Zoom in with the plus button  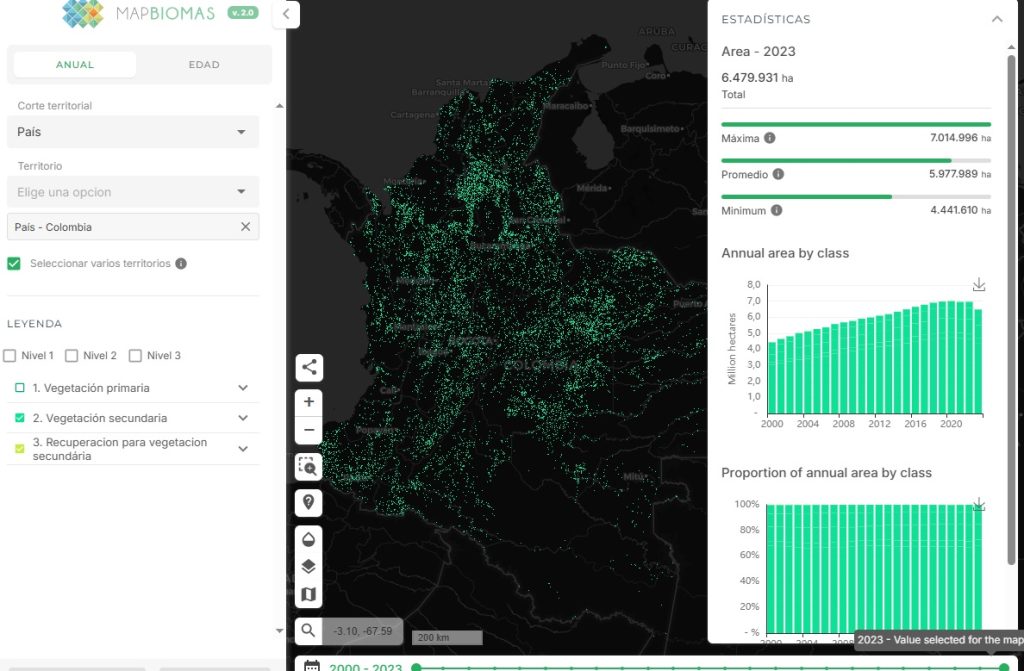point(309,402)
